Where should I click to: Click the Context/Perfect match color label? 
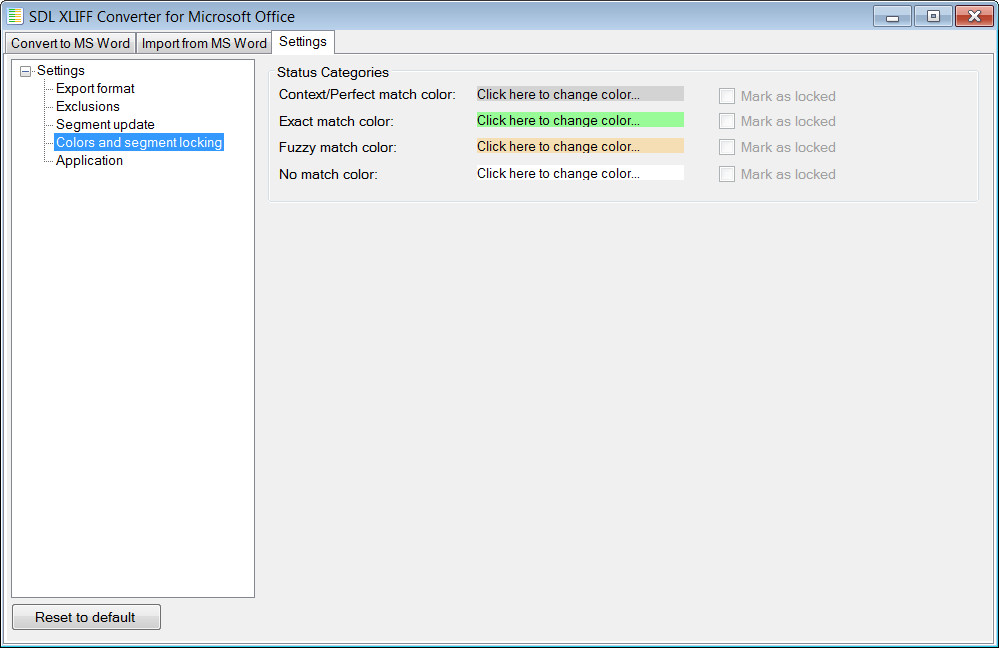point(367,95)
